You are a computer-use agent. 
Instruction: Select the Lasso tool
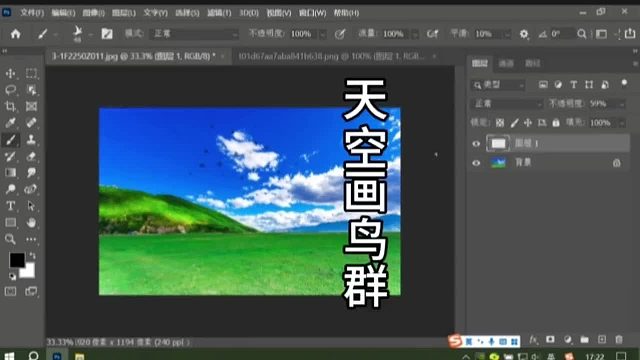pyautogui.click(x=10, y=90)
